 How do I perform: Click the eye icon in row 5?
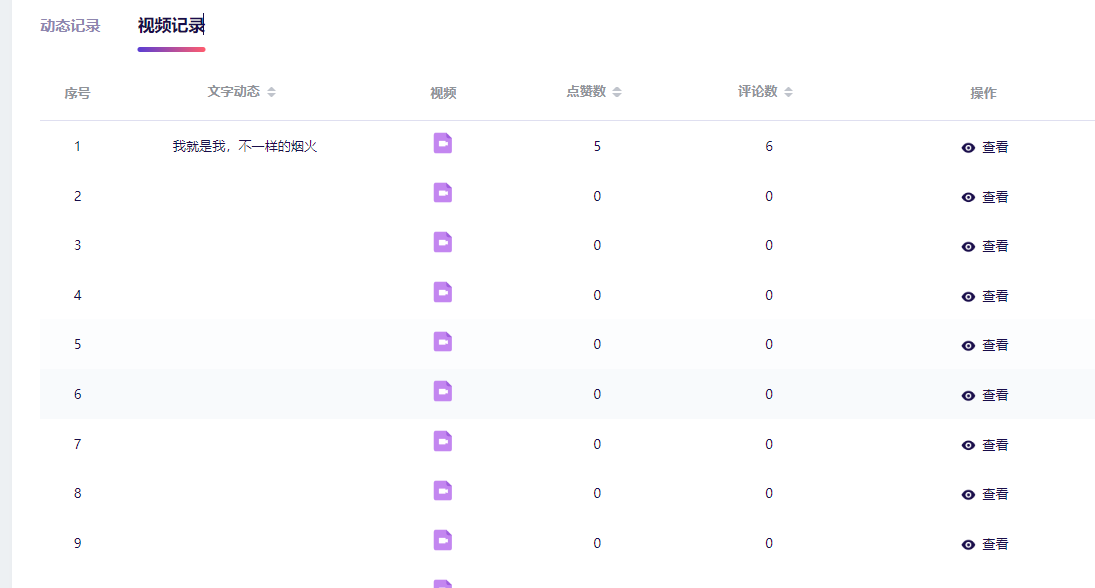click(968, 346)
